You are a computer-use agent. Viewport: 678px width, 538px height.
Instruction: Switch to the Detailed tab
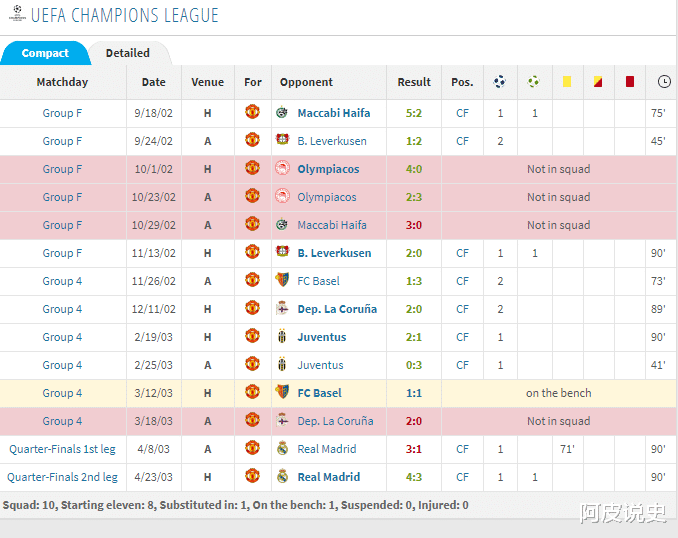[128, 53]
